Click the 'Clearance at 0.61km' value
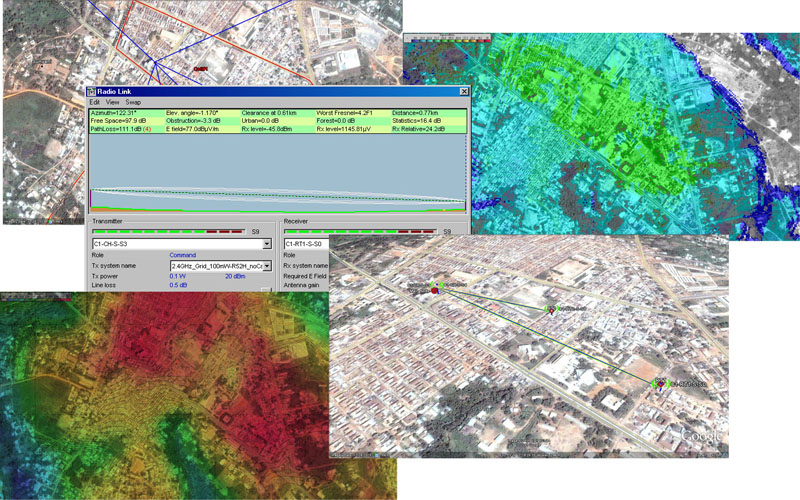Viewport: 800px width, 500px height. (x=269, y=113)
